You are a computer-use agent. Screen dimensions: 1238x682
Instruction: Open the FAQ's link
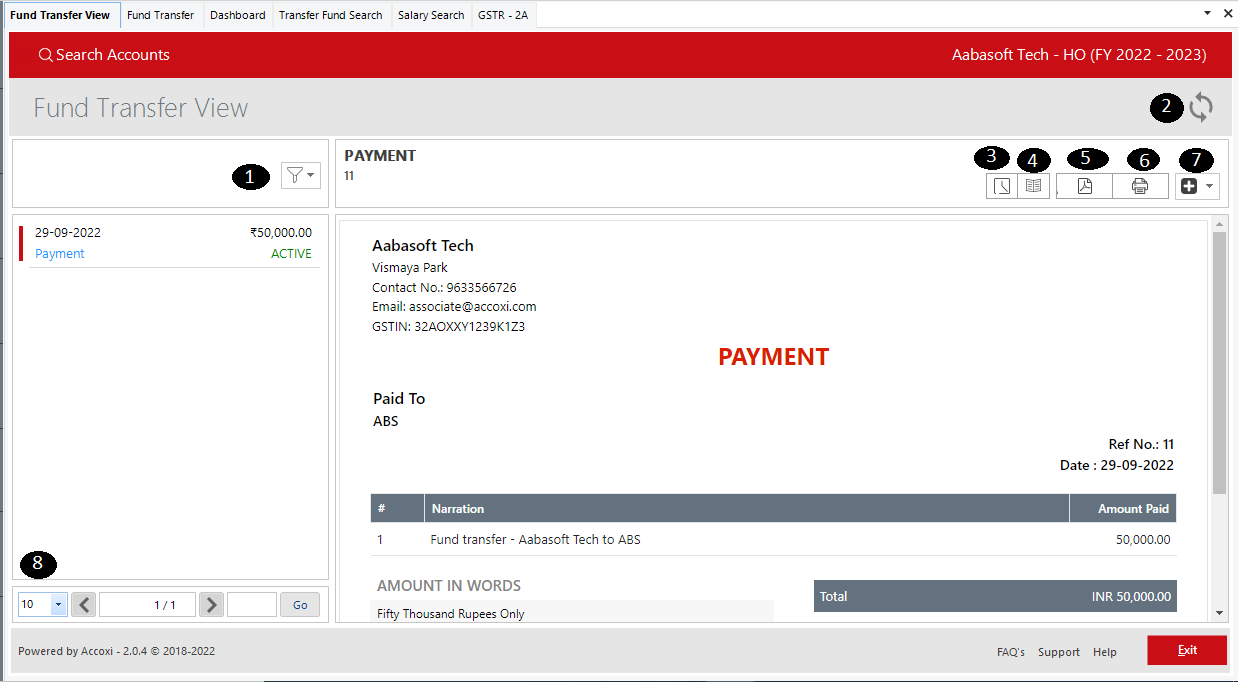coord(1011,652)
